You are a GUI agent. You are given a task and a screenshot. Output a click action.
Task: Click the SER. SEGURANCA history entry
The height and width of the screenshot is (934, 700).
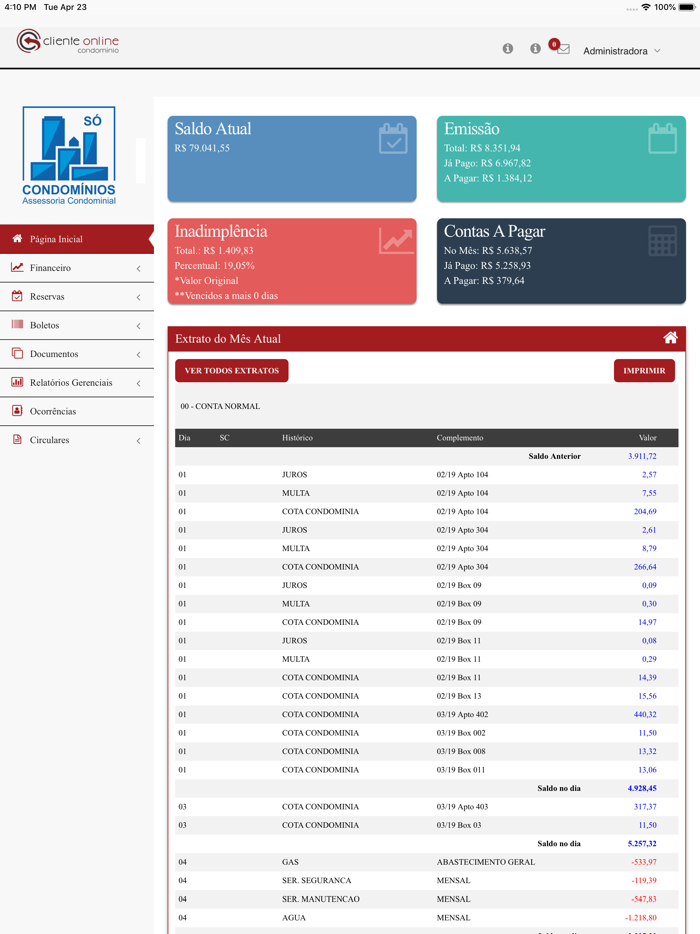click(316, 880)
